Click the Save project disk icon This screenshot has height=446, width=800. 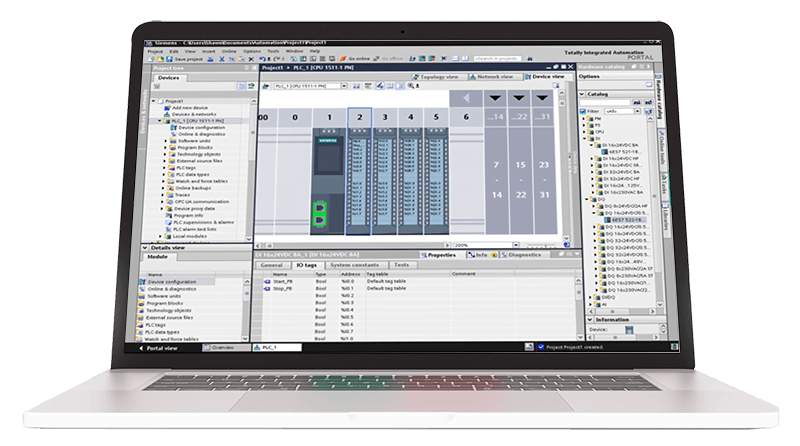tap(169, 59)
